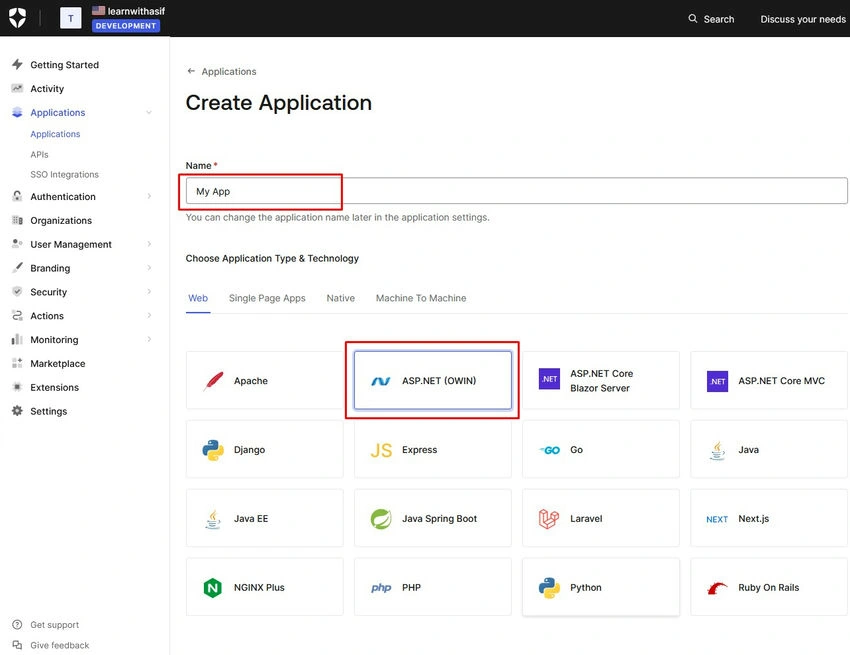Image resolution: width=850 pixels, height=655 pixels.
Task: Open the tenant avatar T icon
Action: pyautogui.click(x=70, y=18)
